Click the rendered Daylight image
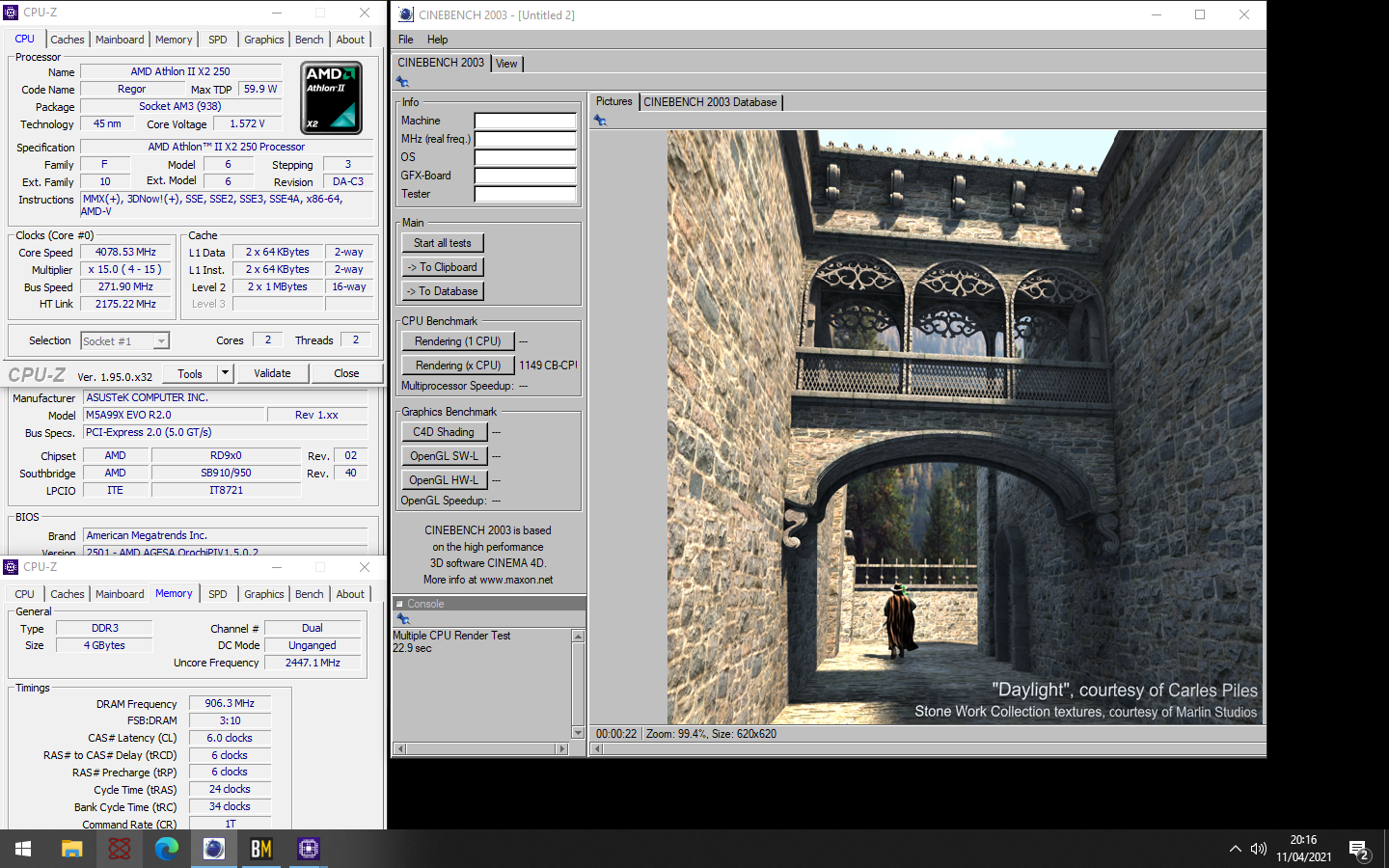1389x868 pixels. click(965, 427)
